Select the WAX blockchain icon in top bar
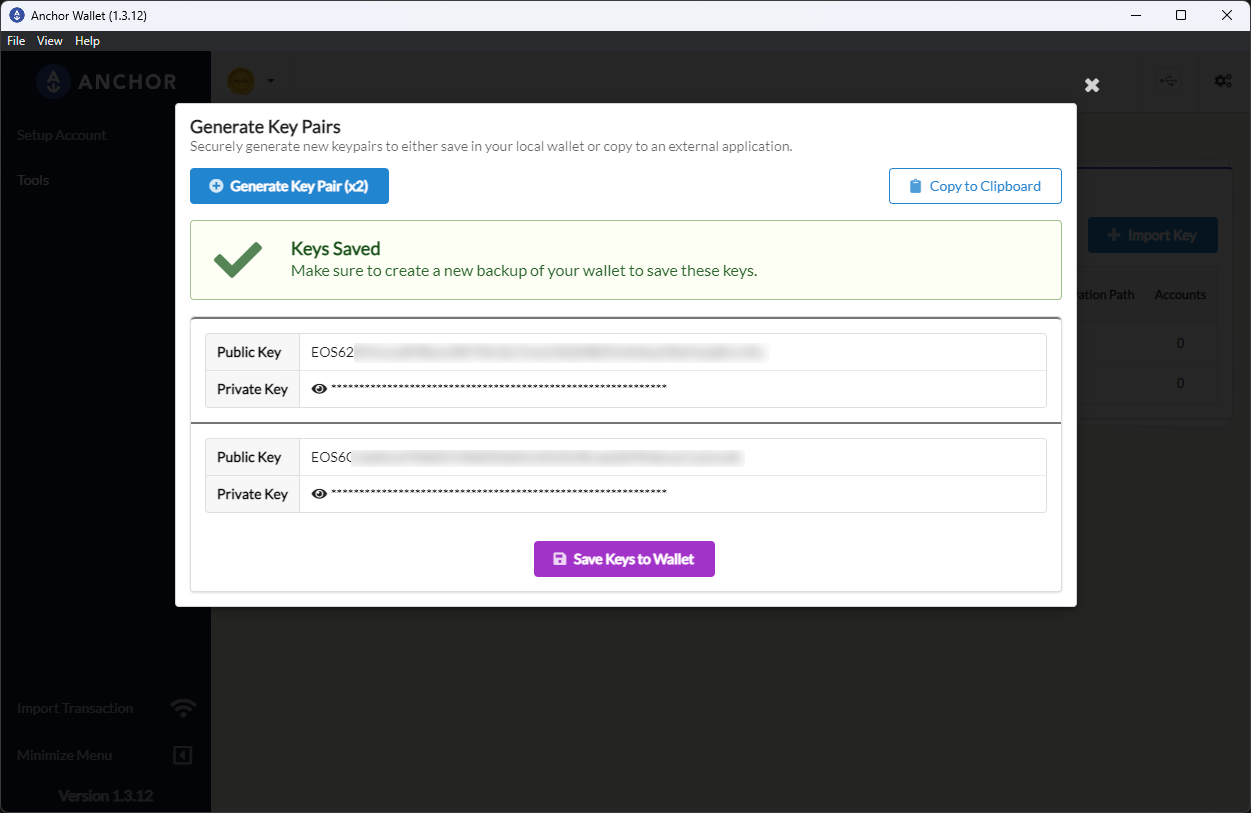The image size is (1251, 813). click(240, 80)
